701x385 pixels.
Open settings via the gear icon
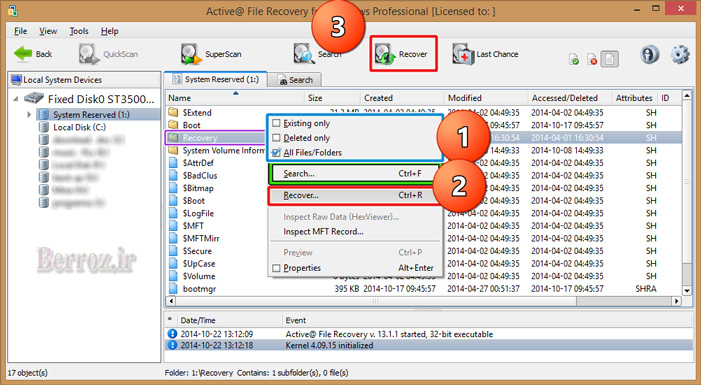pos(680,55)
